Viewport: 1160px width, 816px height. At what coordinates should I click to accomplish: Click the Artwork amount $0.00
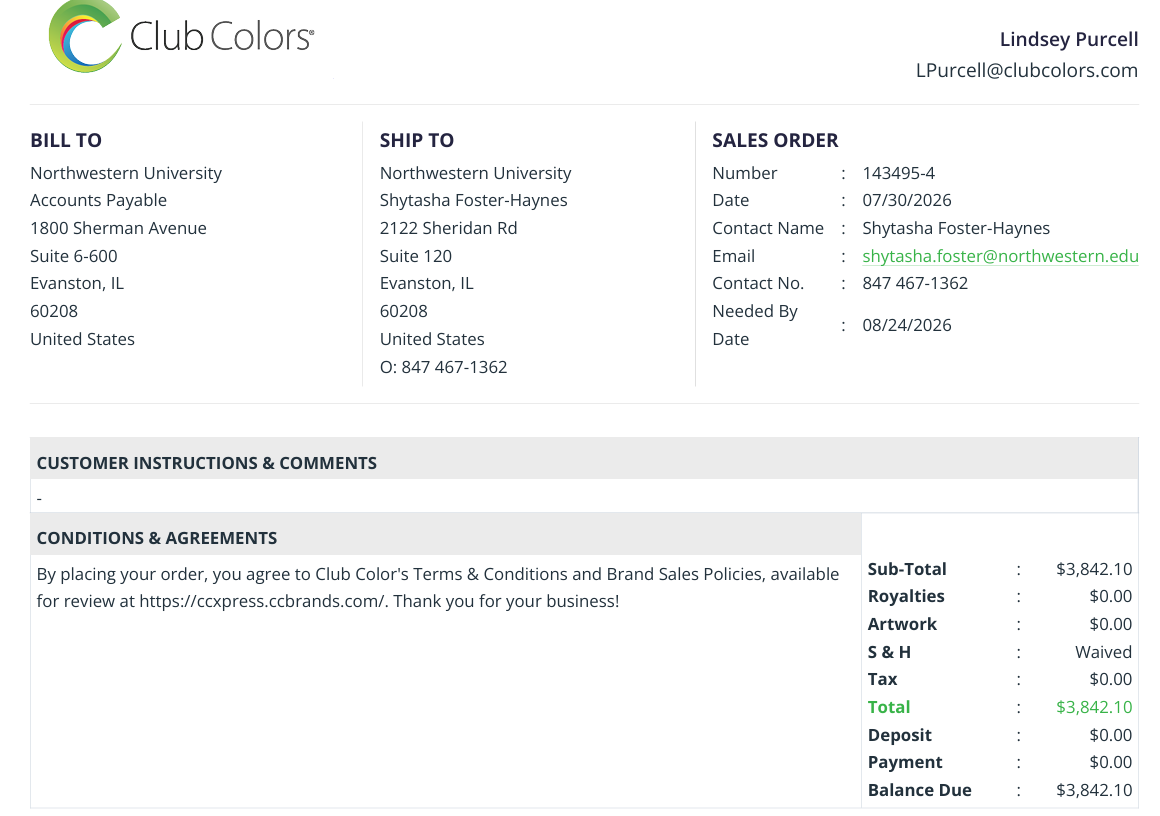(1110, 624)
